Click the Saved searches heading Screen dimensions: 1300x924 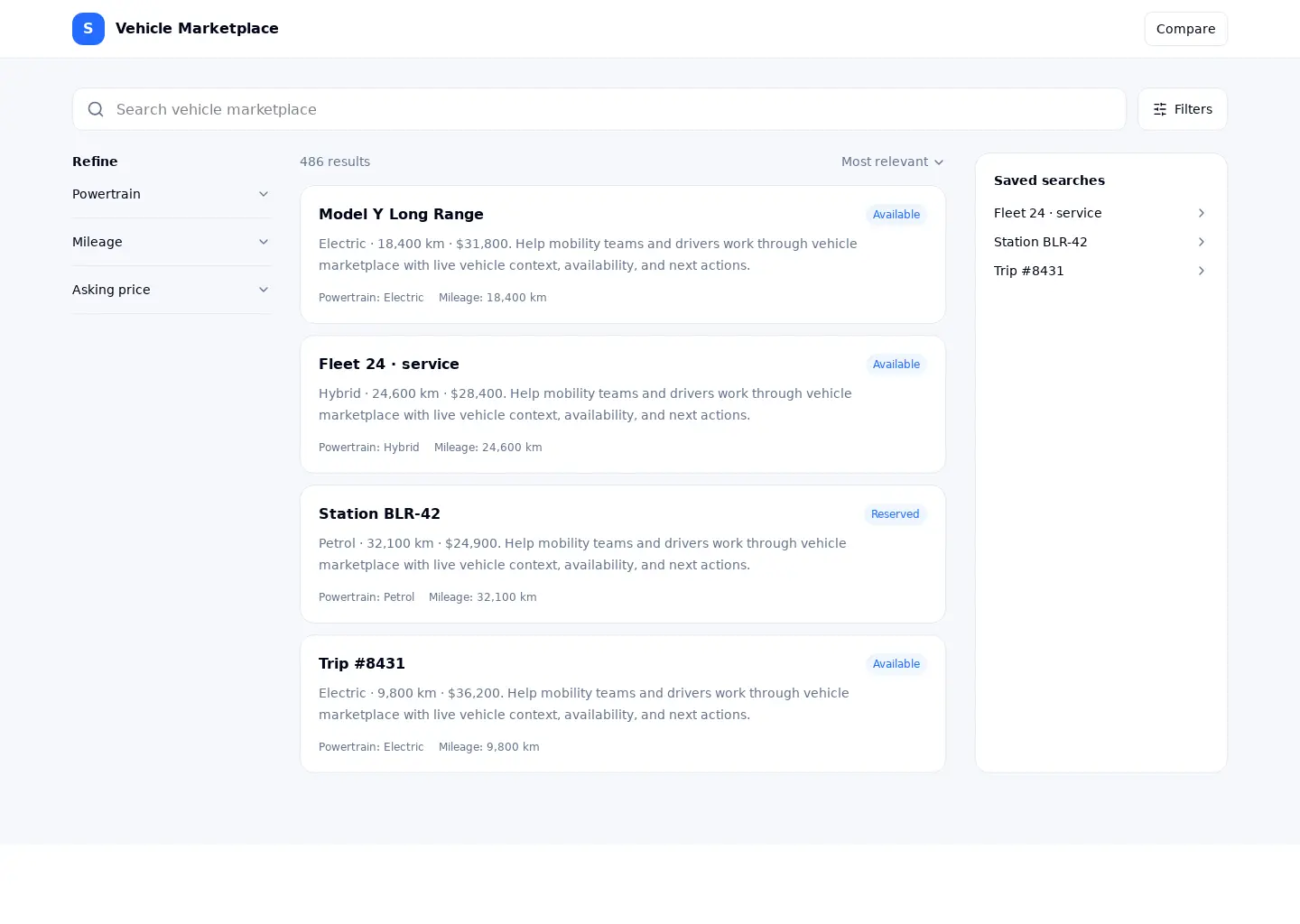[1049, 180]
